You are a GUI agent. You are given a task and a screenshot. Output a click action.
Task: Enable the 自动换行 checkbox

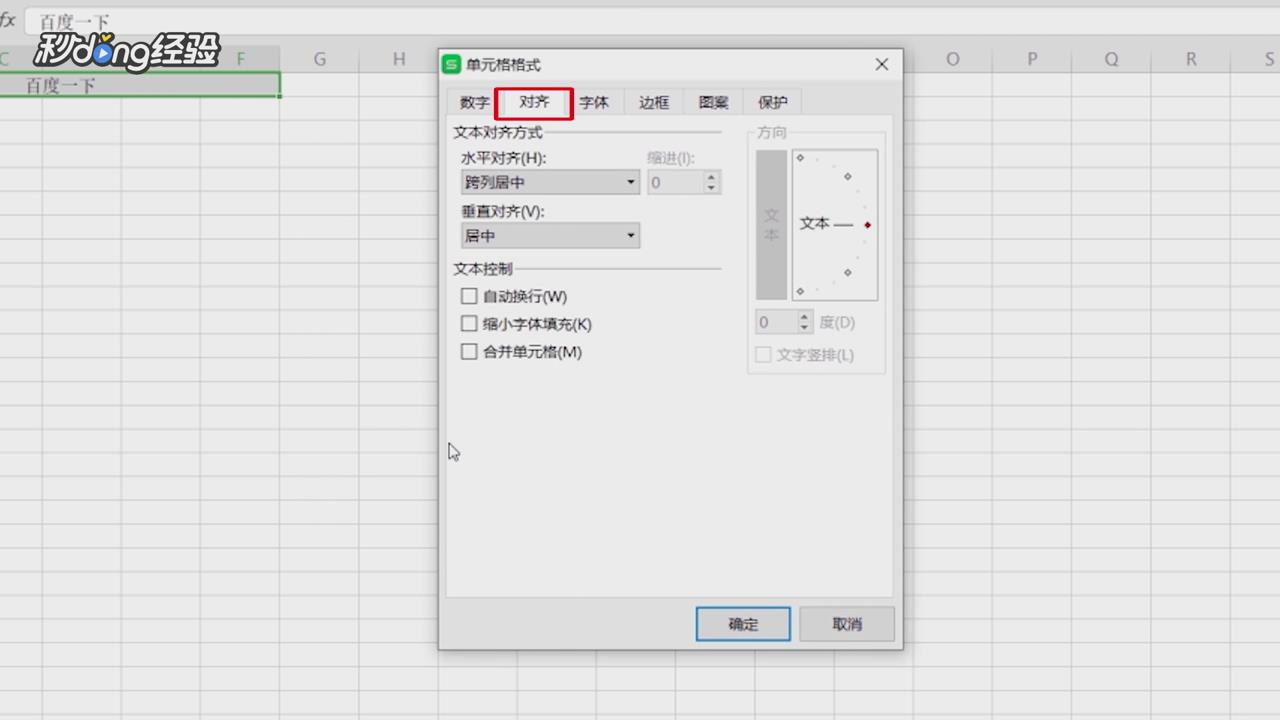(469, 296)
